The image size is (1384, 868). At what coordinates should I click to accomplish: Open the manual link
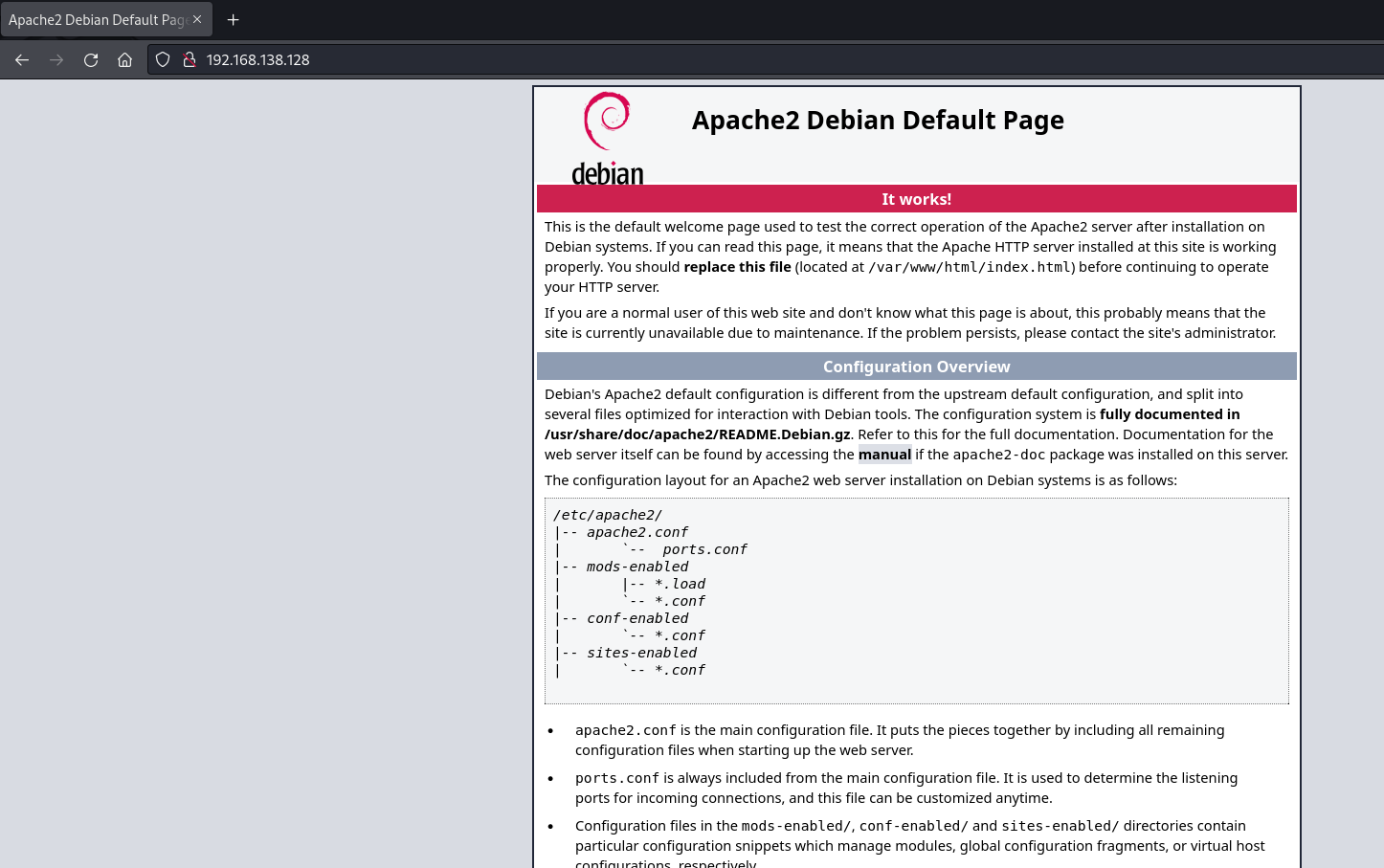884,455
